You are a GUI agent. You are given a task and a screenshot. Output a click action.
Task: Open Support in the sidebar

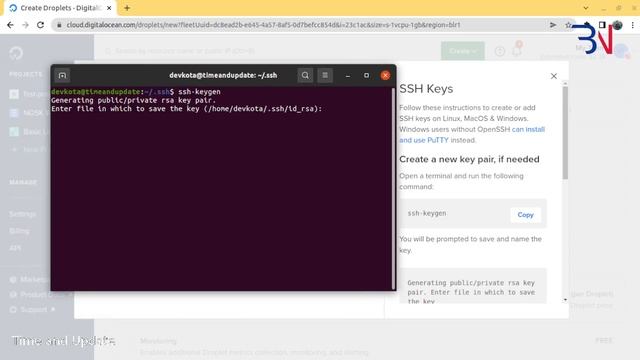tap(33, 309)
